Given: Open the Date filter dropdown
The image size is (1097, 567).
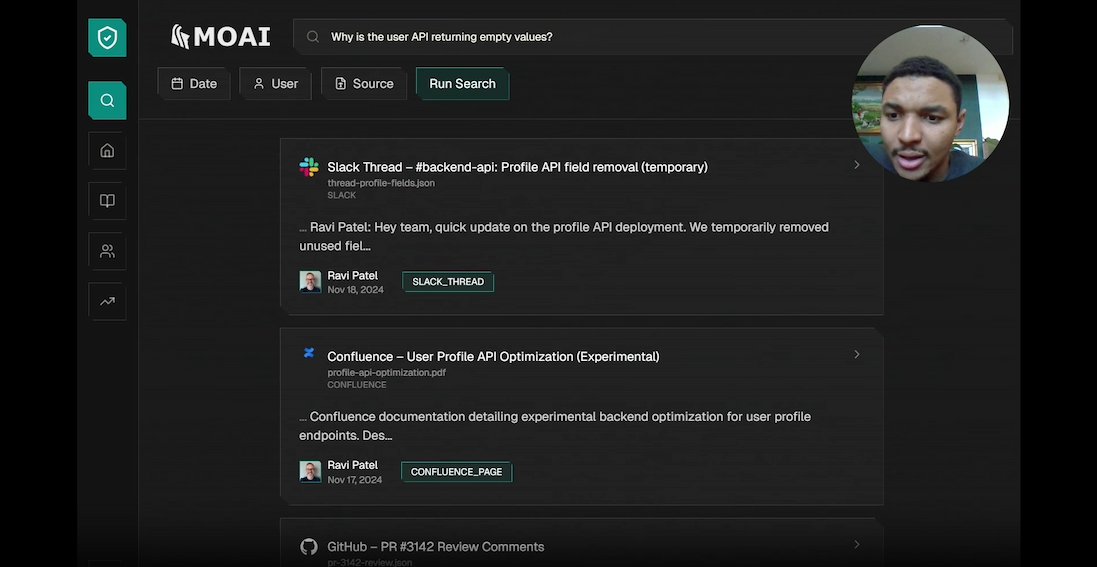Looking at the screenshot, I should [x=194, y=83].
